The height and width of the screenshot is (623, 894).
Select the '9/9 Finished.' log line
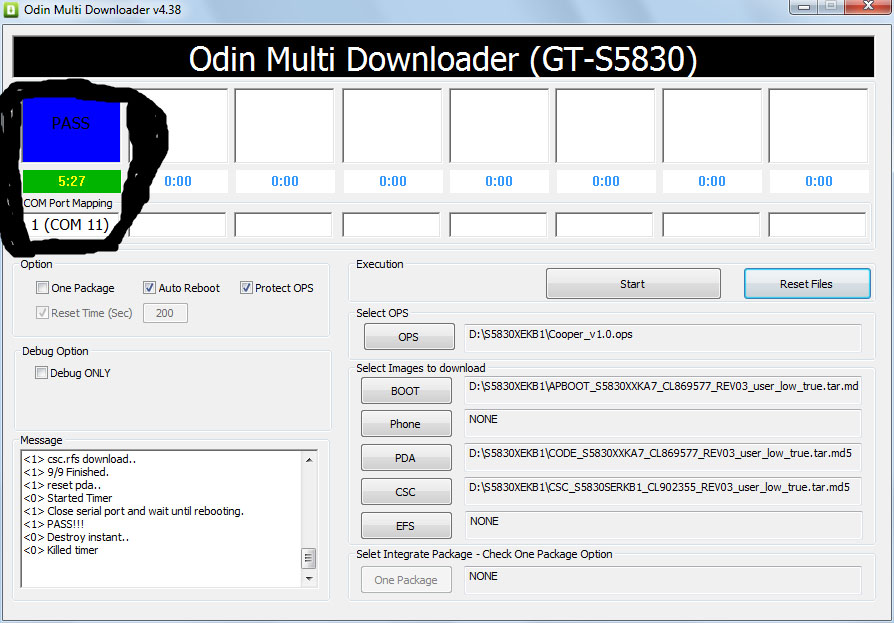click(66, 472)
